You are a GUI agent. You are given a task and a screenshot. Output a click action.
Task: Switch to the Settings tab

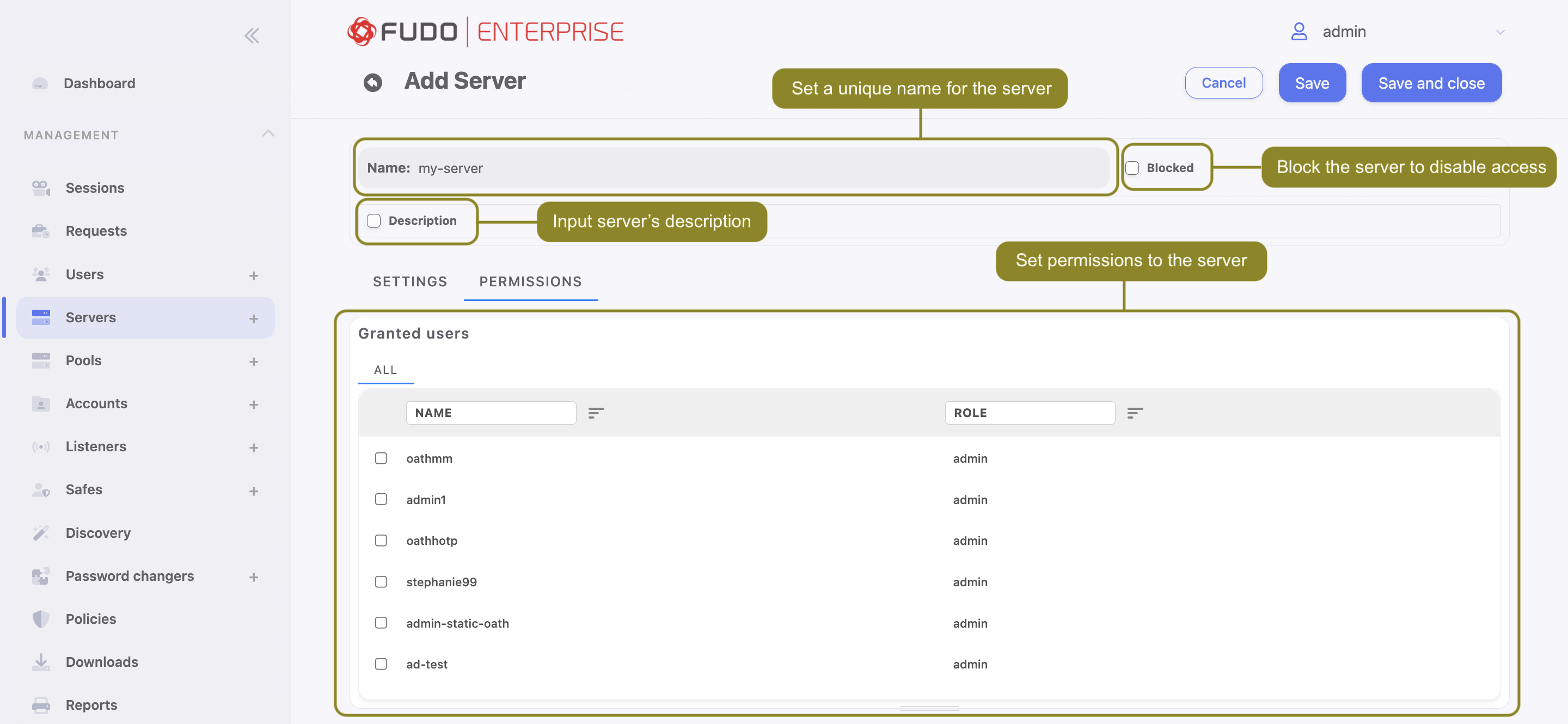(x=409, y=281)
